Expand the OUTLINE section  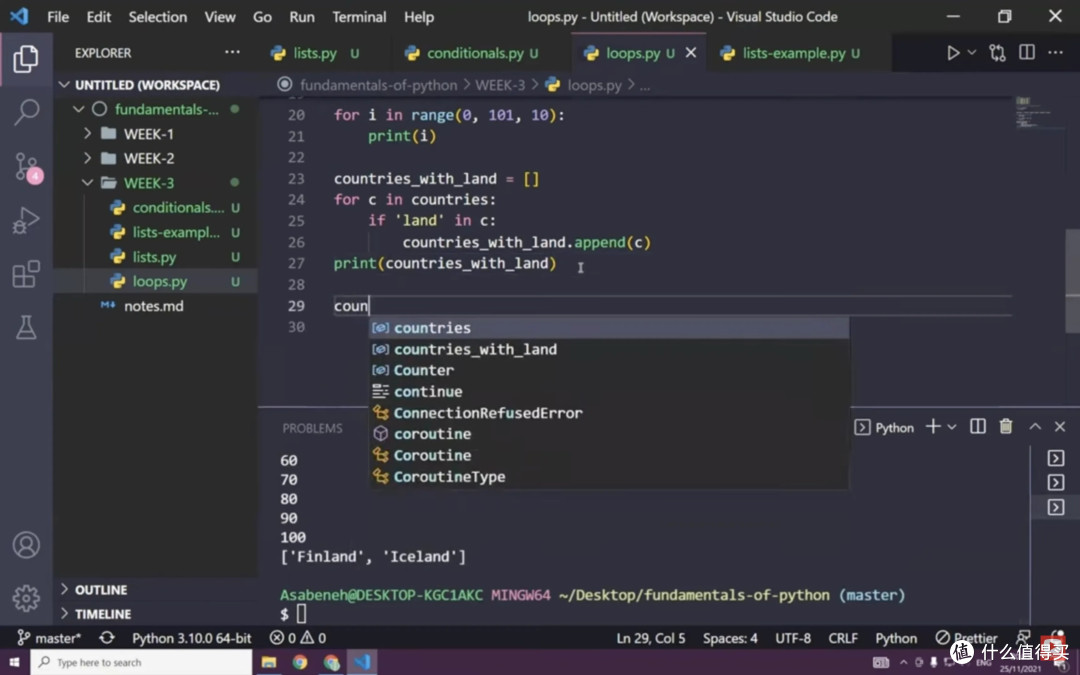(x=101, y=590)
